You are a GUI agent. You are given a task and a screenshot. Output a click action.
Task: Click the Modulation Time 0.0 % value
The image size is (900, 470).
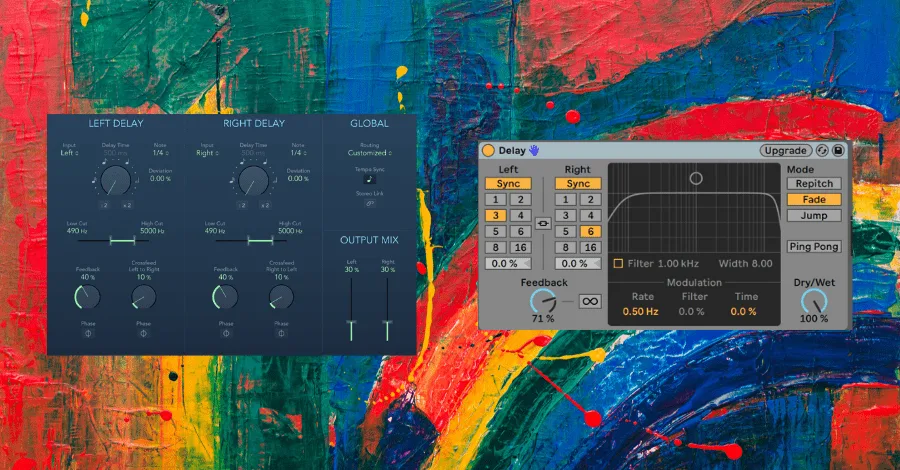click(x=743, y=312)
